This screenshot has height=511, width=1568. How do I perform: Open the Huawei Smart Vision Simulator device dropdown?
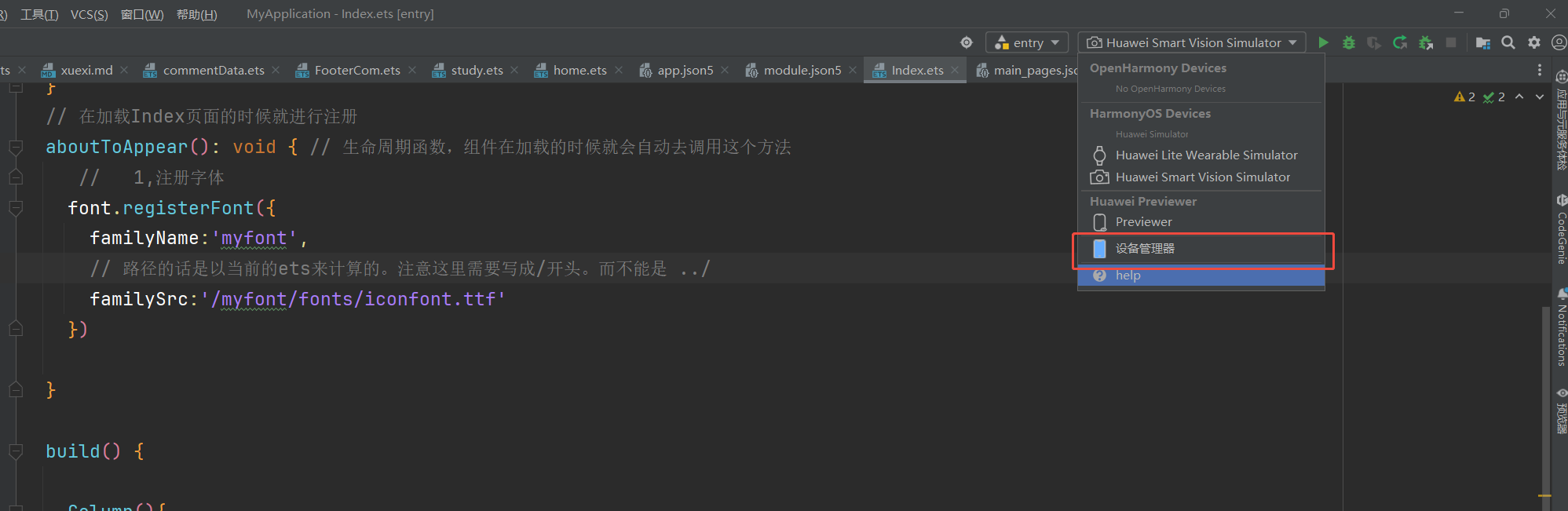coord(1192,42)
